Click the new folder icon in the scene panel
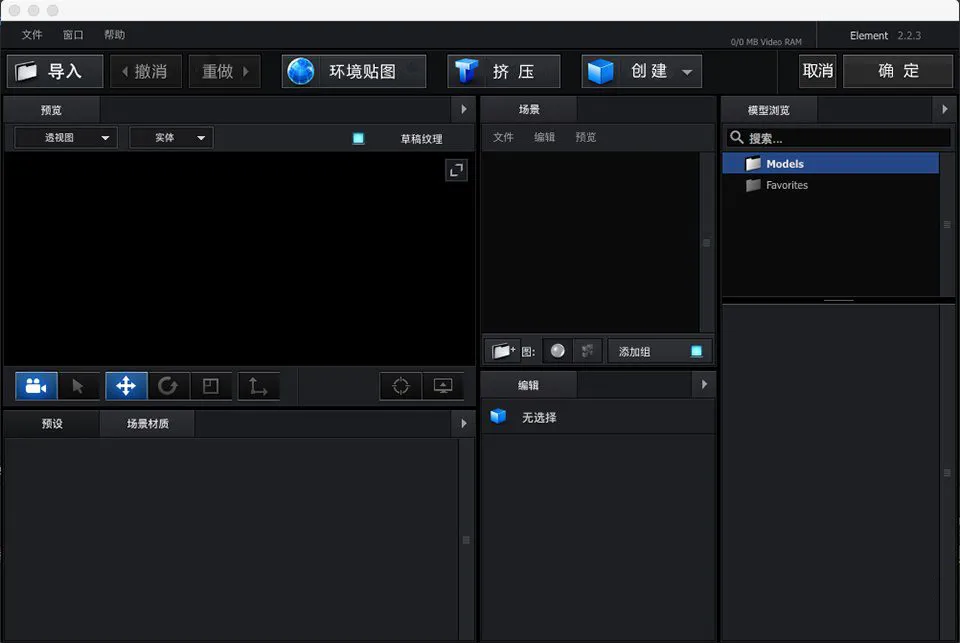Viewport: 960px width, 643px height. coord(502,351)
